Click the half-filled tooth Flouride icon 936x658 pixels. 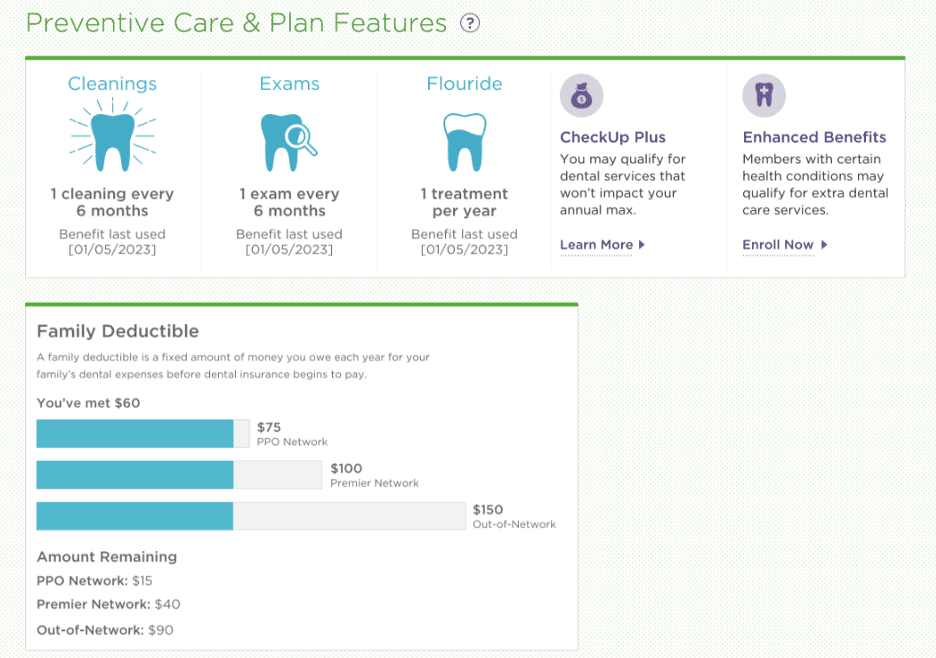click(x=464, y=141)
